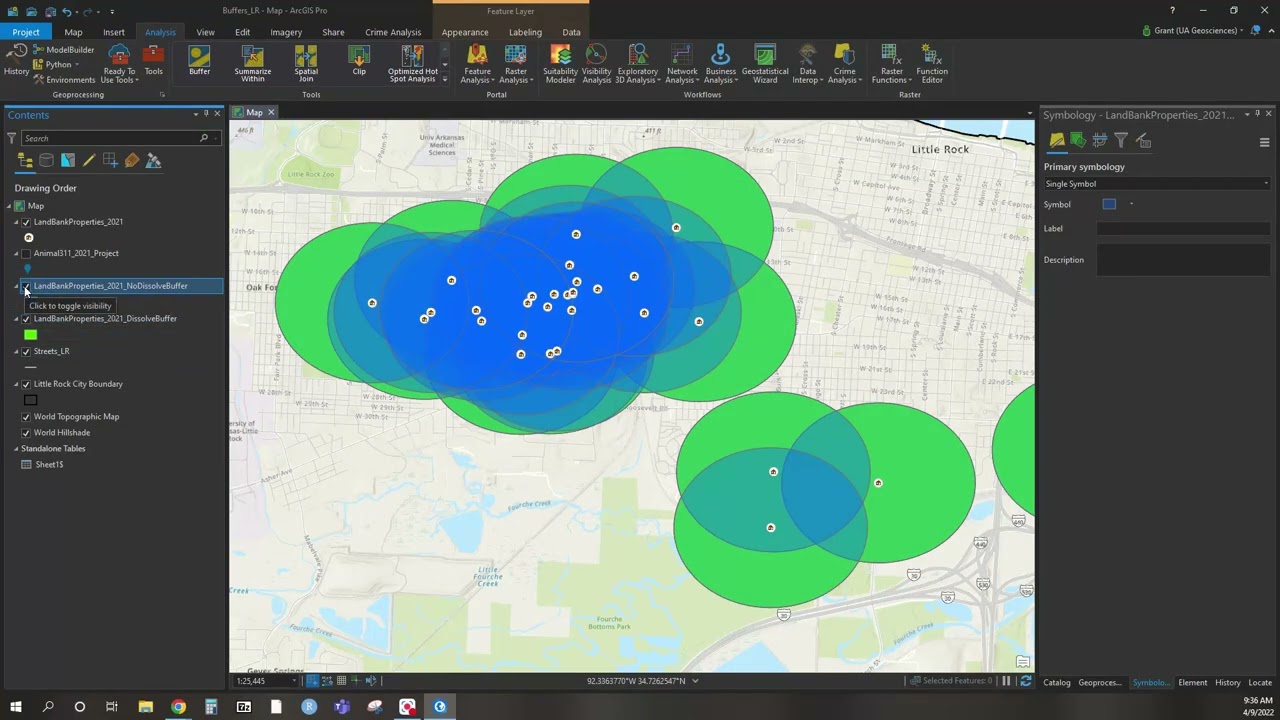Open the geoprocessing History button

point(16,60)
